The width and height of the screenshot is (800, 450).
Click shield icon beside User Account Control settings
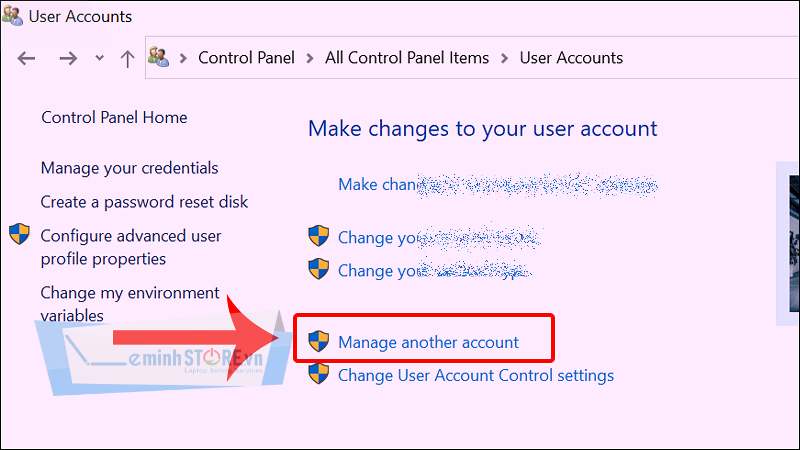pos(319,373)
